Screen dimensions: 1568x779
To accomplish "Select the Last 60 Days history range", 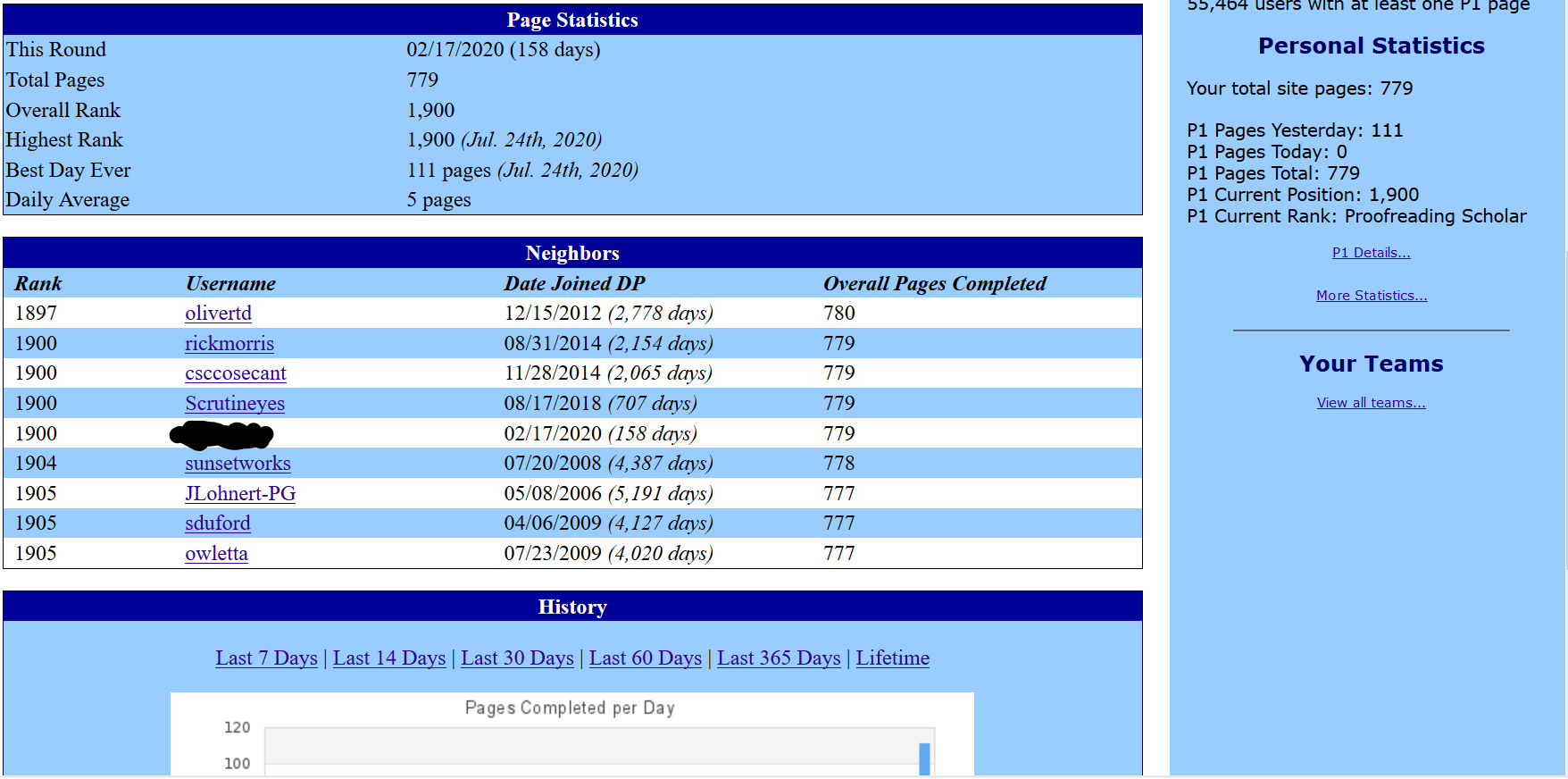I will (x=646, y=658).
